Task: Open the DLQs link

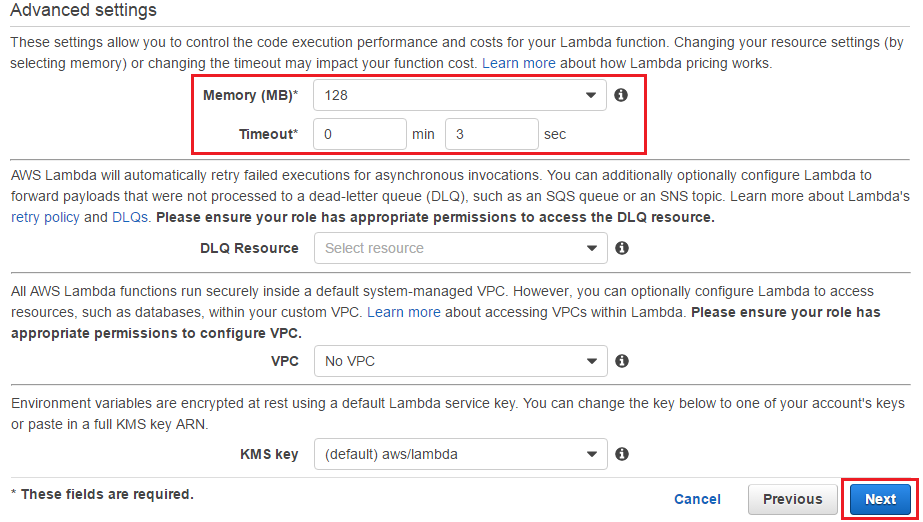Action: pyautogui.click(x=130, y=217)
